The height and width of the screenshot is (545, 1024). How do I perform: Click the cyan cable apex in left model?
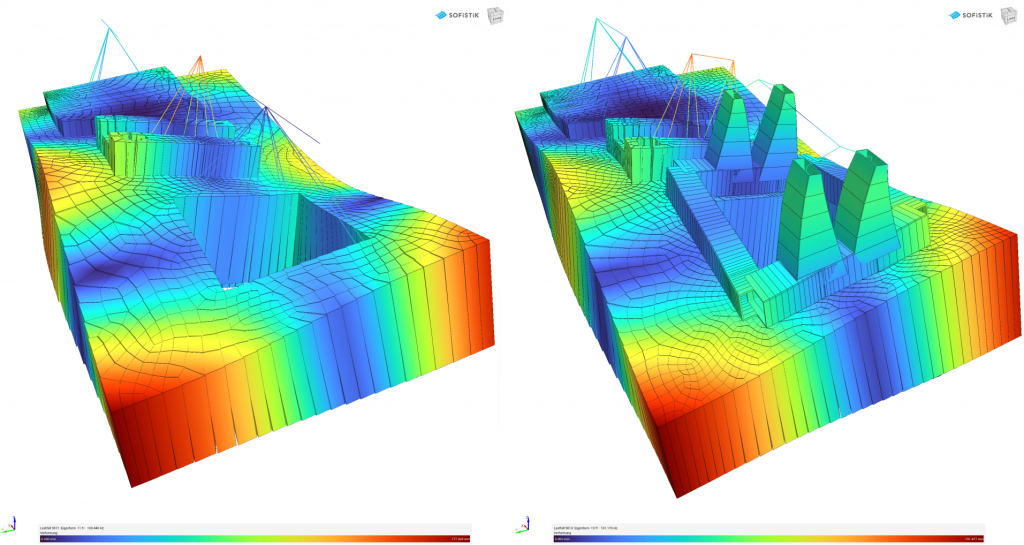pyautogui.click(x=104, y=20)
